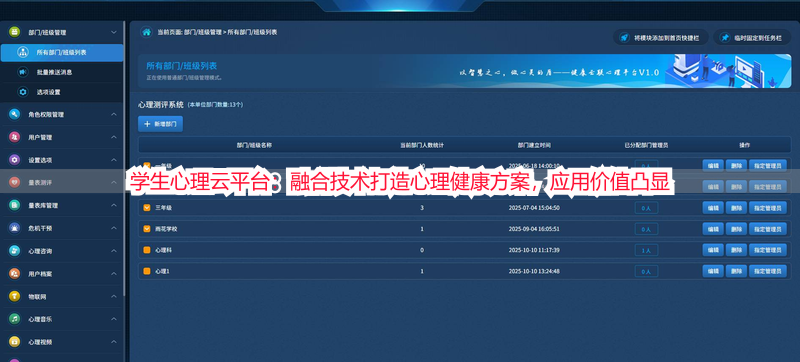Click 编辑 in the 雨花学校 row
This screenshot has height=362, width=800.
pyautogui.click(x=713, y=229)
